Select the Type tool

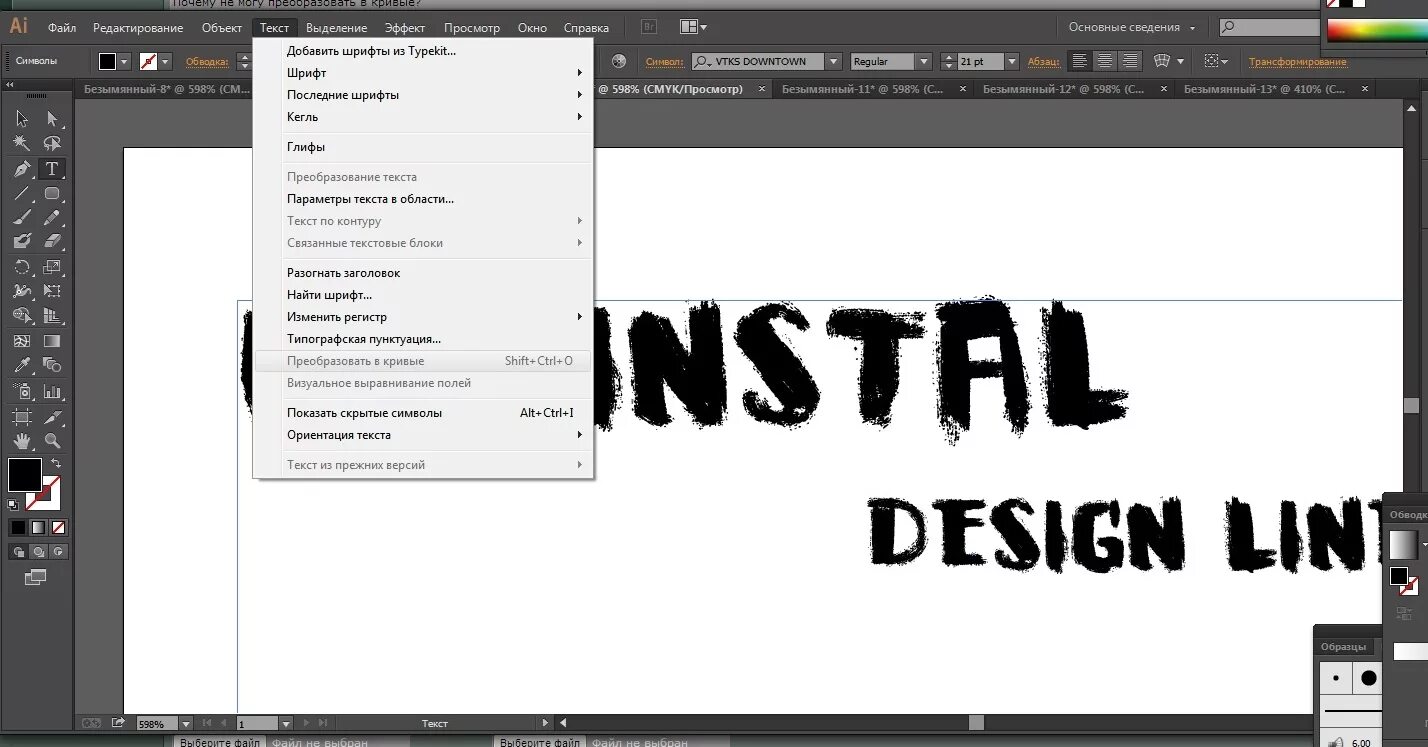(53, 168)
